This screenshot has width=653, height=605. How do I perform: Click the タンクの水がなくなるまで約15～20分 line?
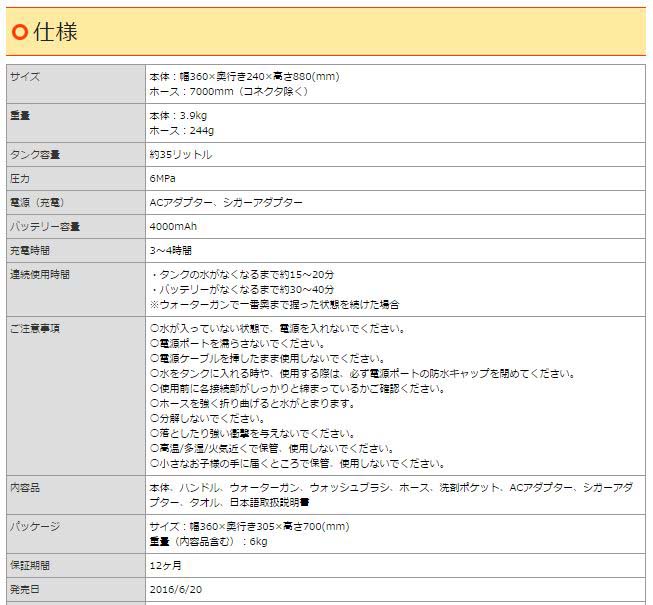pyautogui.click(x=242, y=275)
